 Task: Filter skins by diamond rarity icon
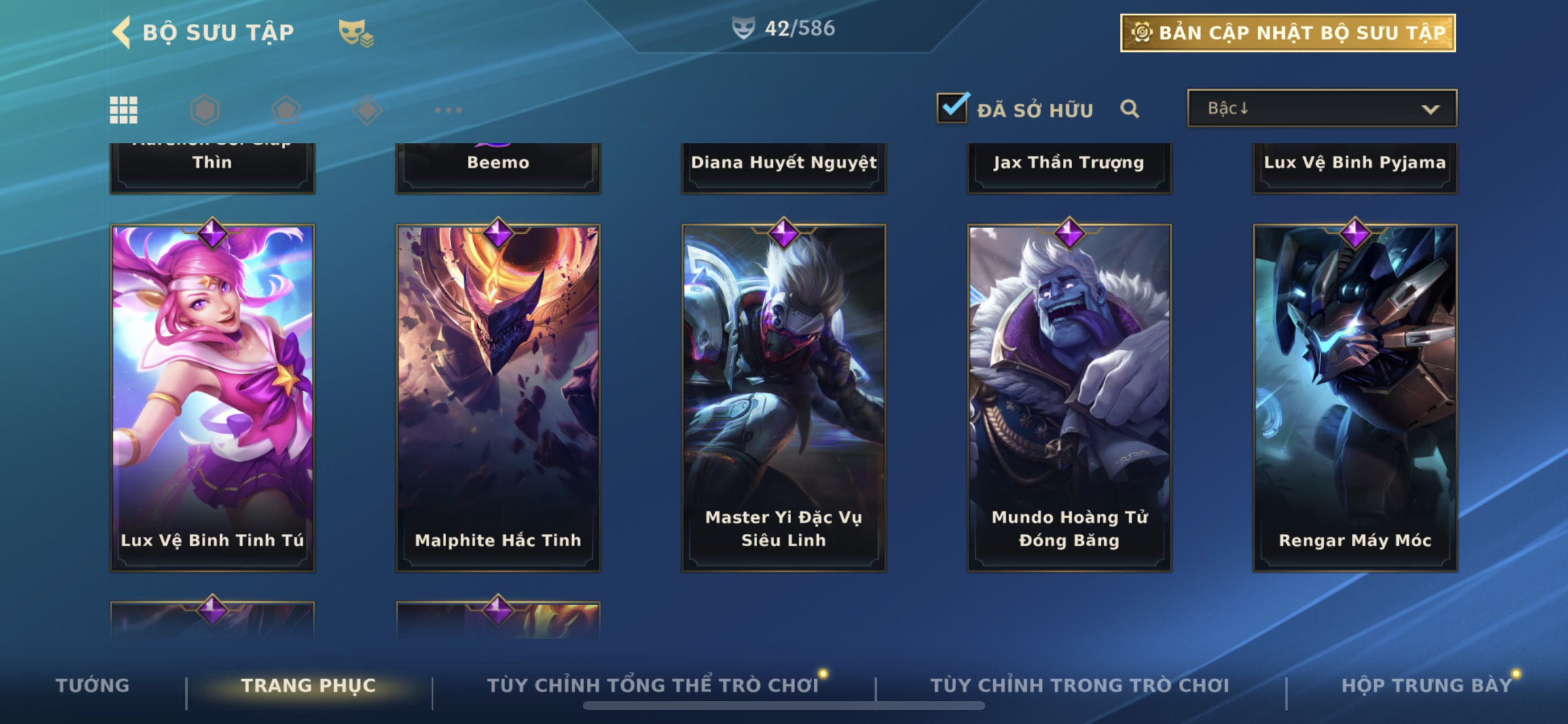coord(367,110)
